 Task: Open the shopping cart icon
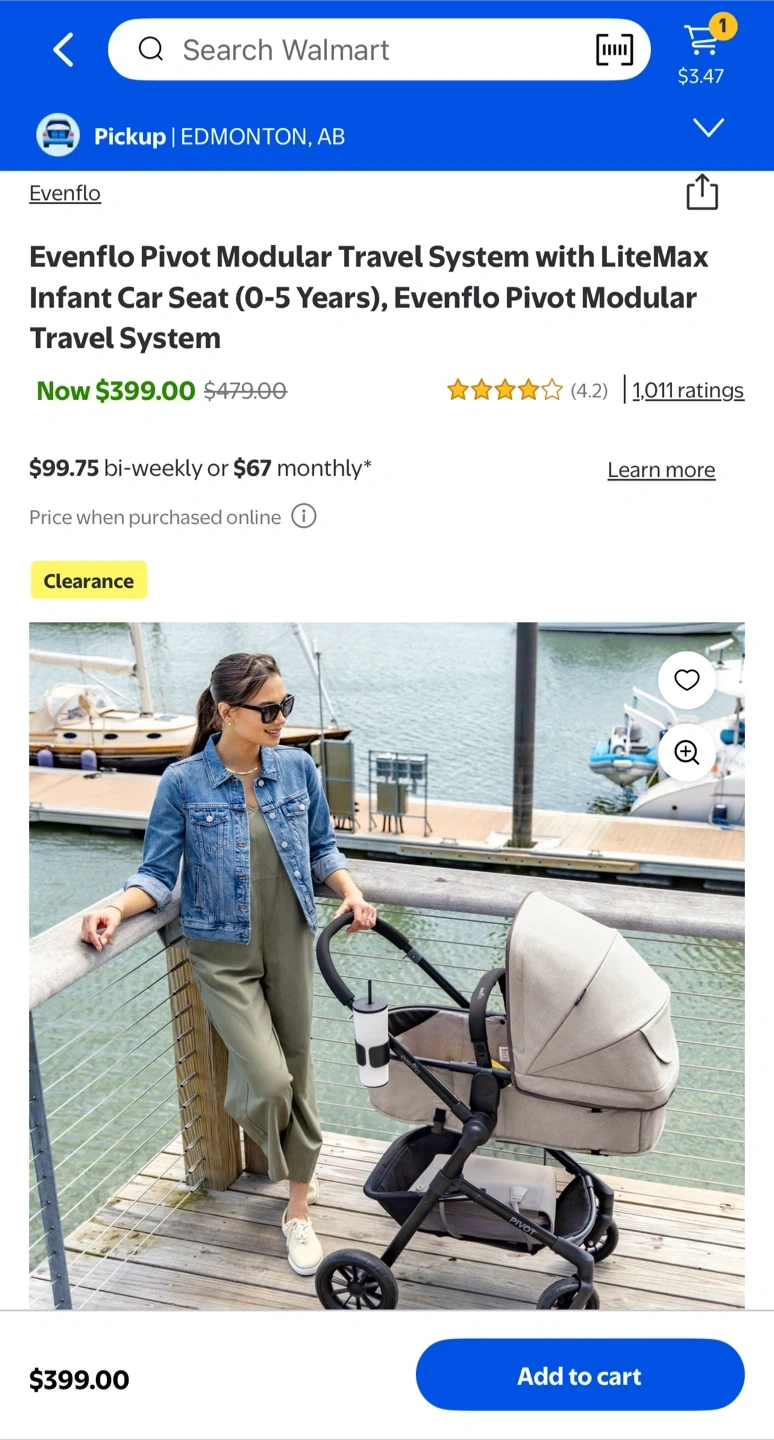point(702,38)
